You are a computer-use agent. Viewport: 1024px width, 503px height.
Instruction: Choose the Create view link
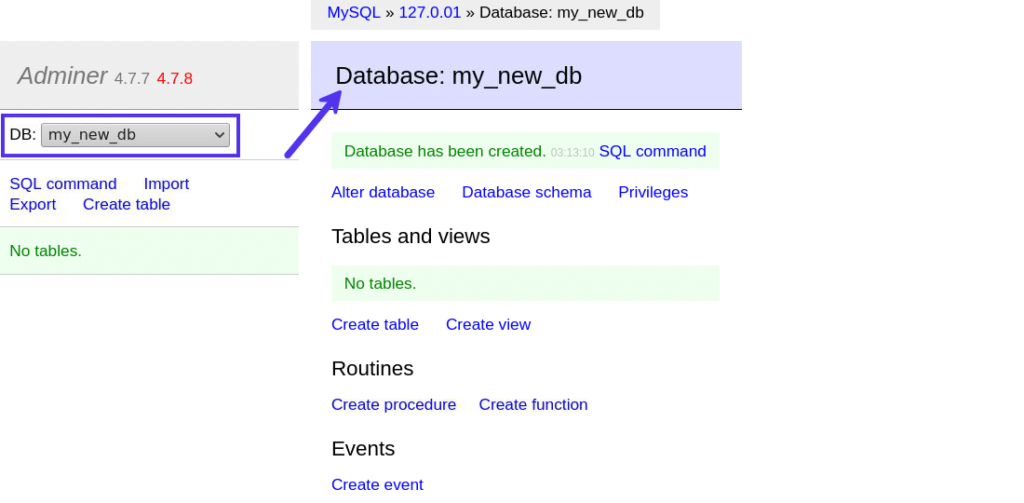tap(488, 324)
